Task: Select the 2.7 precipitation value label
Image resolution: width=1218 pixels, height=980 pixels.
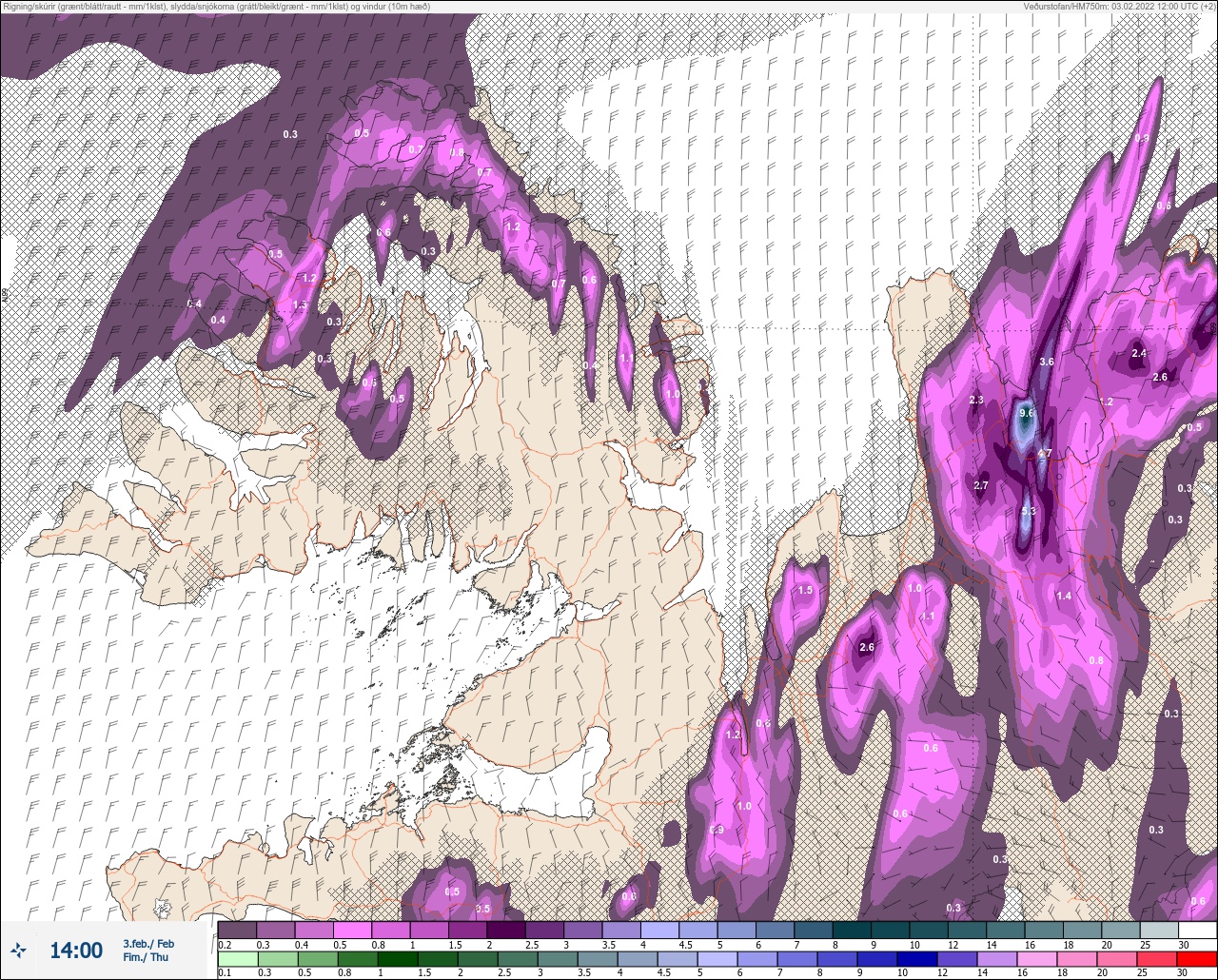Action: coord(981,485)
